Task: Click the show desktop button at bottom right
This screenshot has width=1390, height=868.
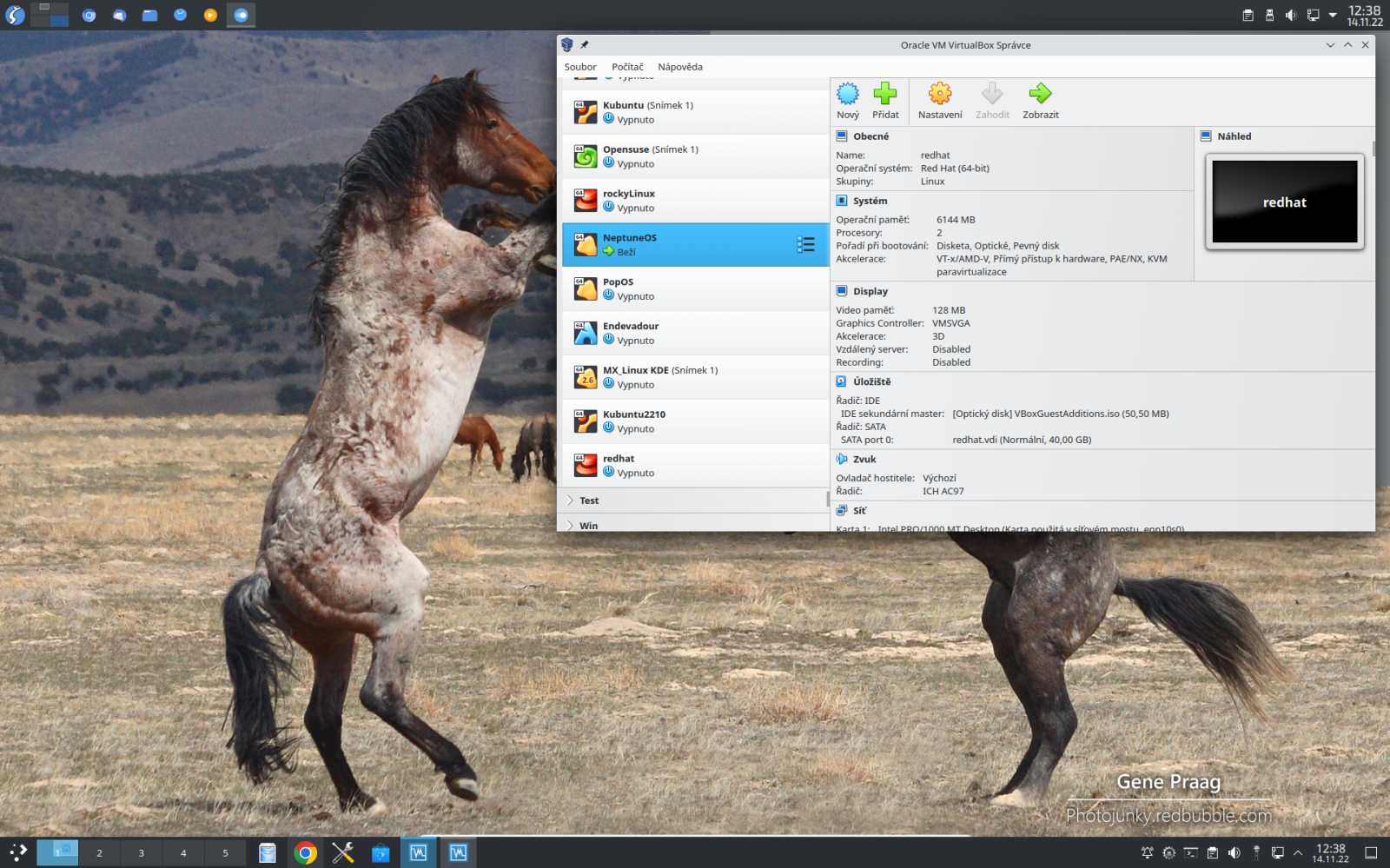Action: (1371, 852)
